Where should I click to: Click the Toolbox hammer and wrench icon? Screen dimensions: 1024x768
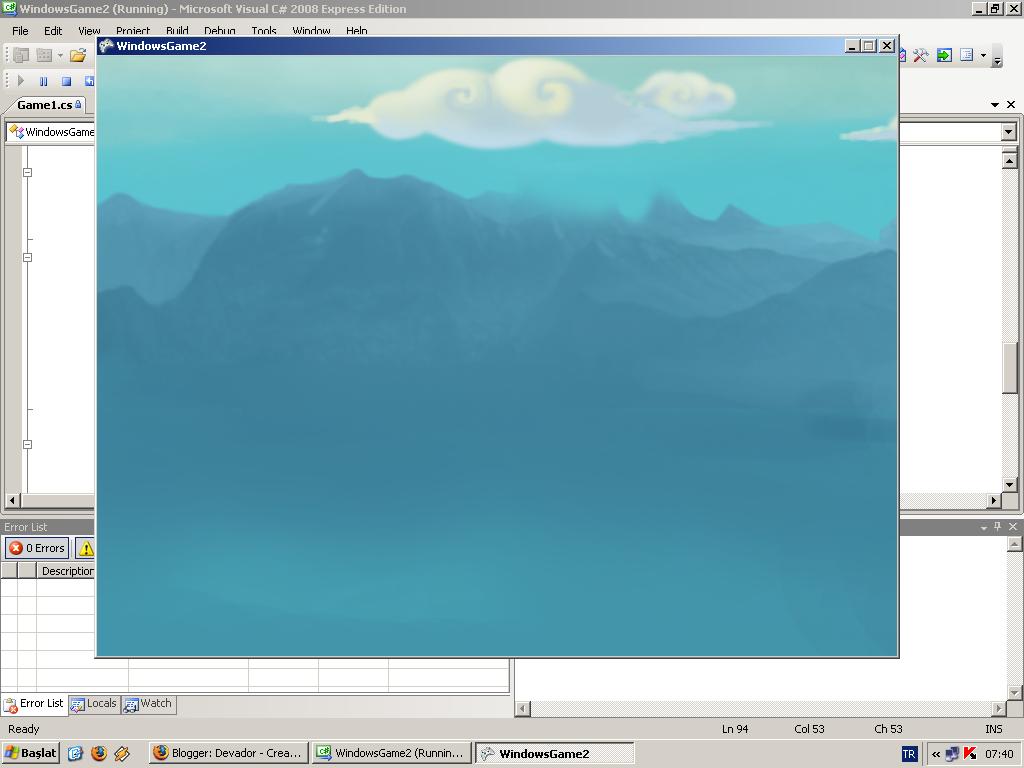pyautogui.click(x=921, y=56)
